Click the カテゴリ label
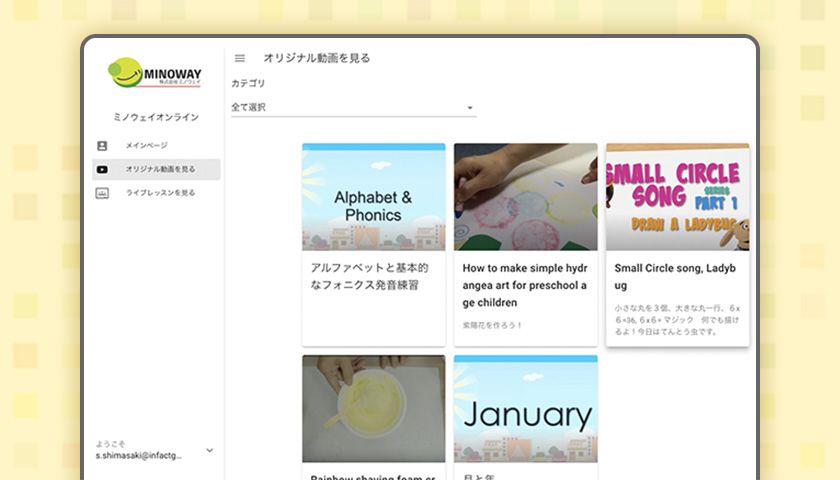Image resolution: width=840 pixels, height=480 pixels. point(248,83)
